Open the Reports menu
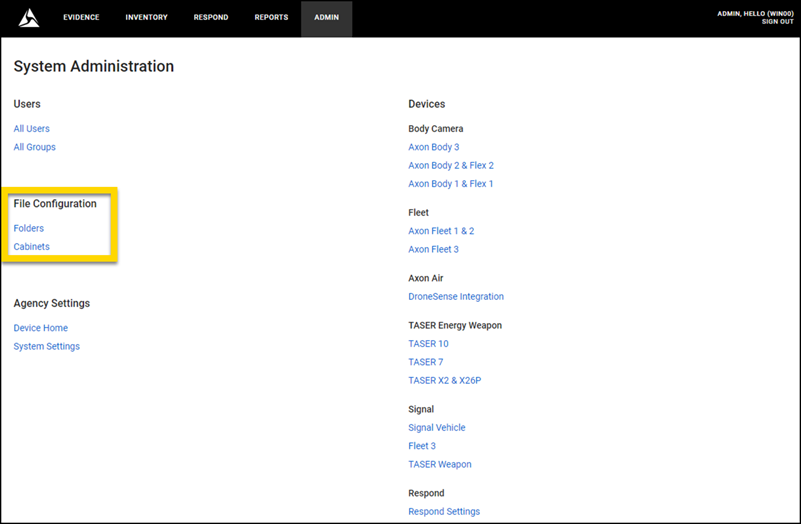 coord(271,17)
